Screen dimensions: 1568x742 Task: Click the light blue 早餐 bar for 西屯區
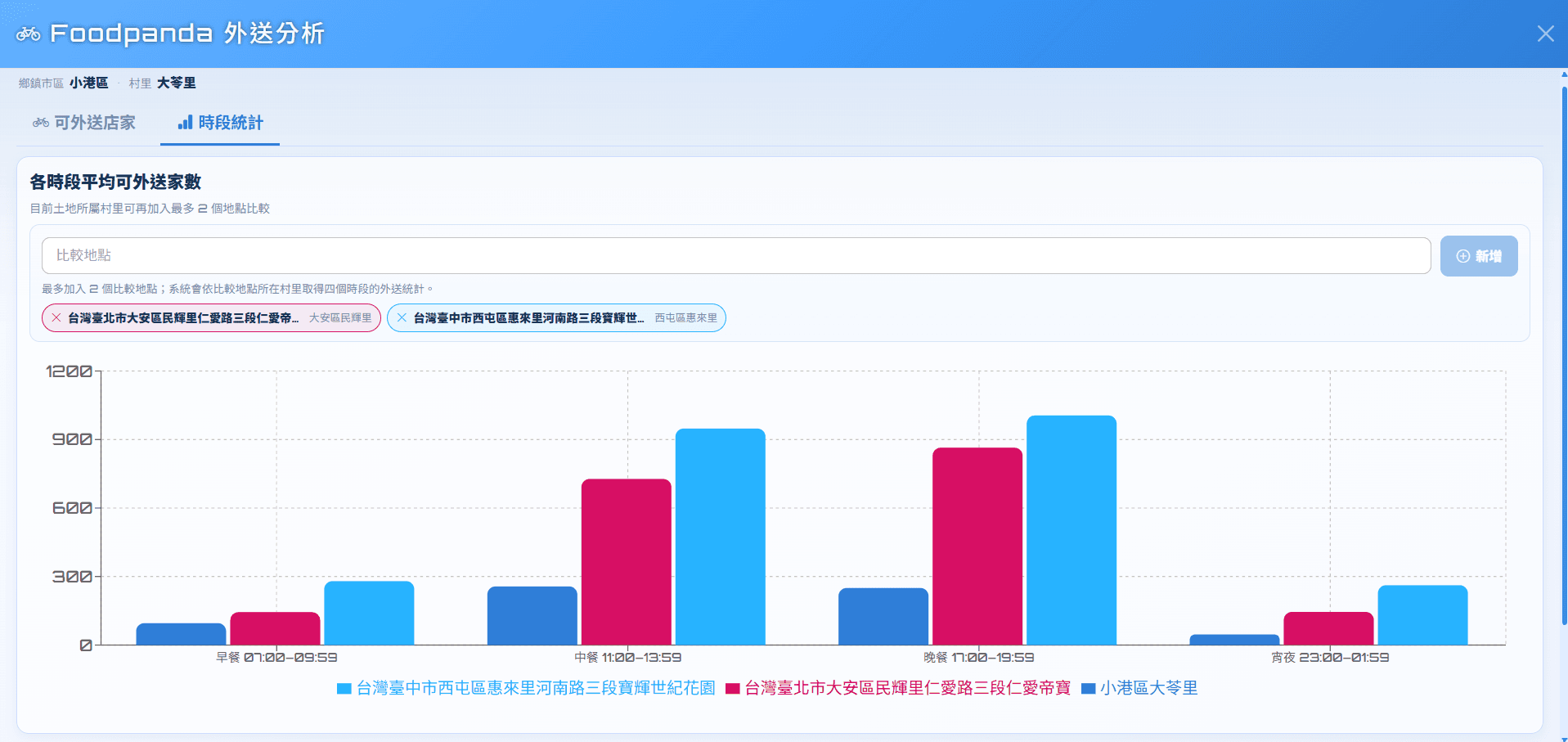point(369,613)
